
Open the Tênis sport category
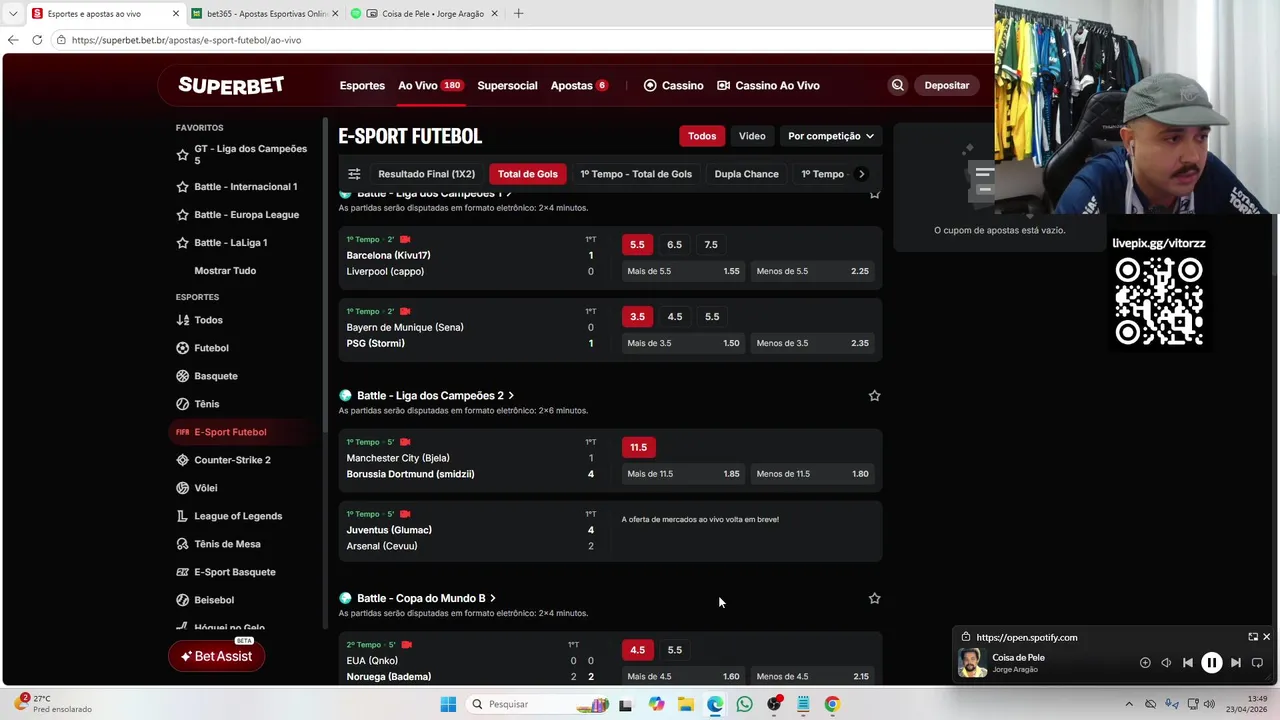tap(206, 404)
